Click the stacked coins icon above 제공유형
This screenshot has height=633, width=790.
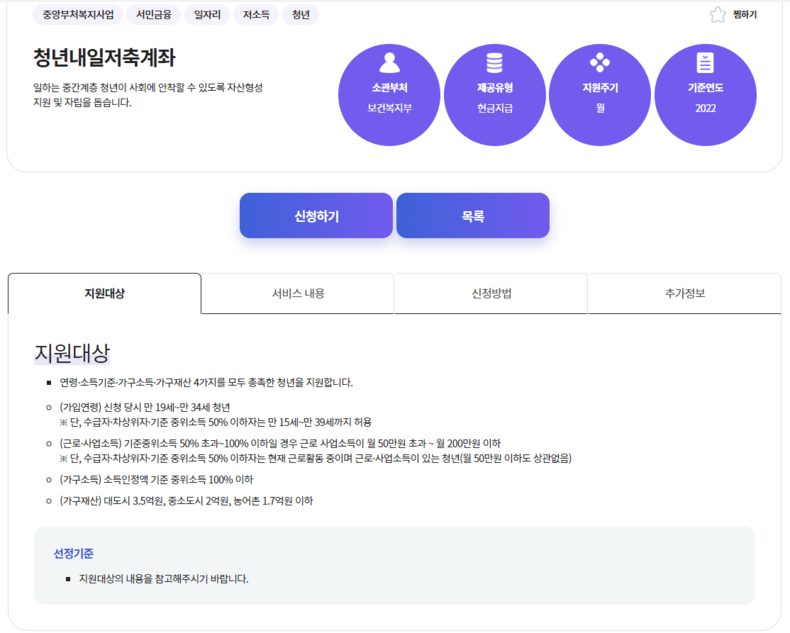tap(494, 63)
